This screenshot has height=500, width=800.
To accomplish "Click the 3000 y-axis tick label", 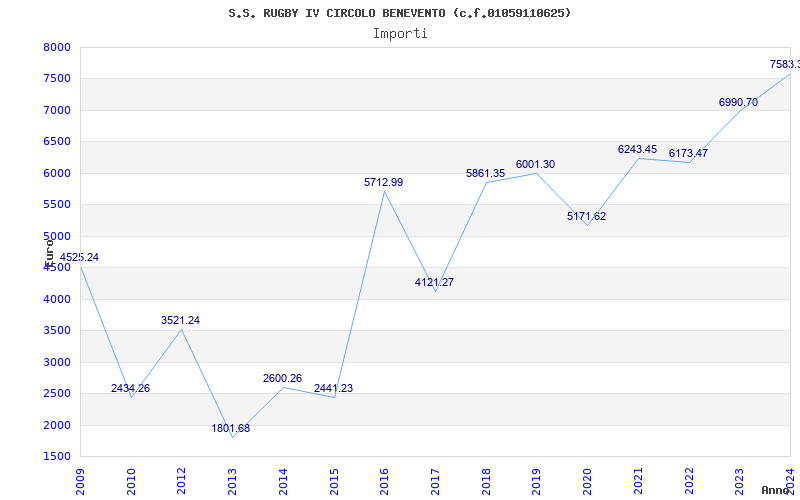I will [x=57, y=362].
